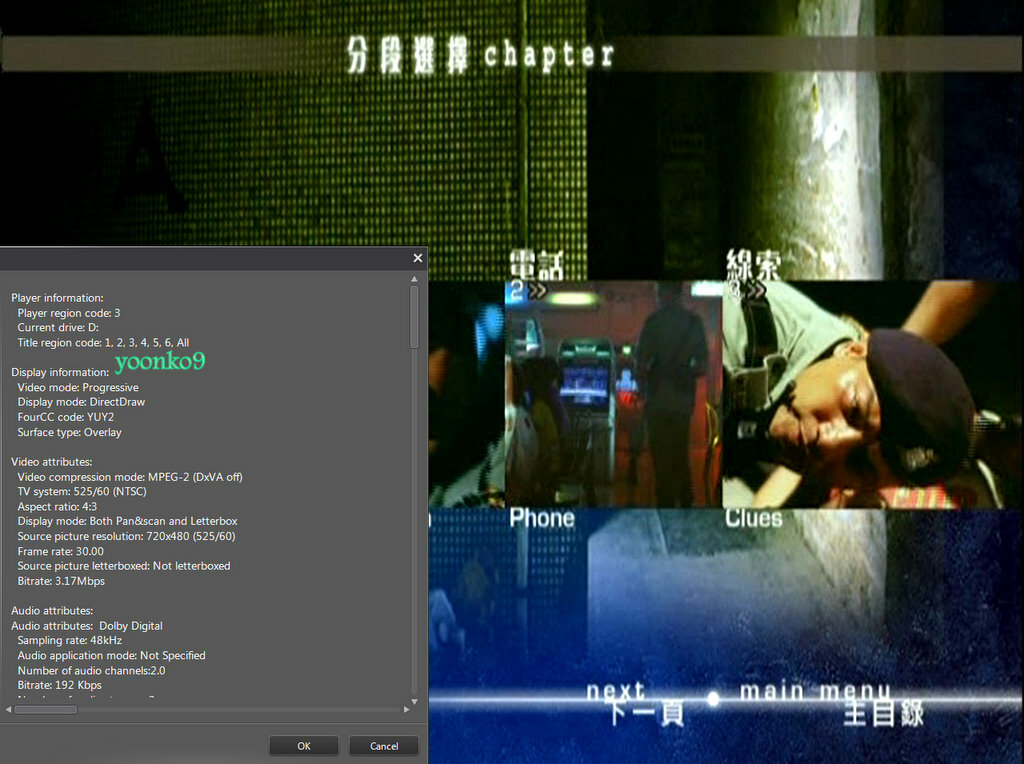The height and width of the screenshot is (764, 1024).
Task: Click 'Audio attributes: Dolby Digital' line
Action: [87, 626]
